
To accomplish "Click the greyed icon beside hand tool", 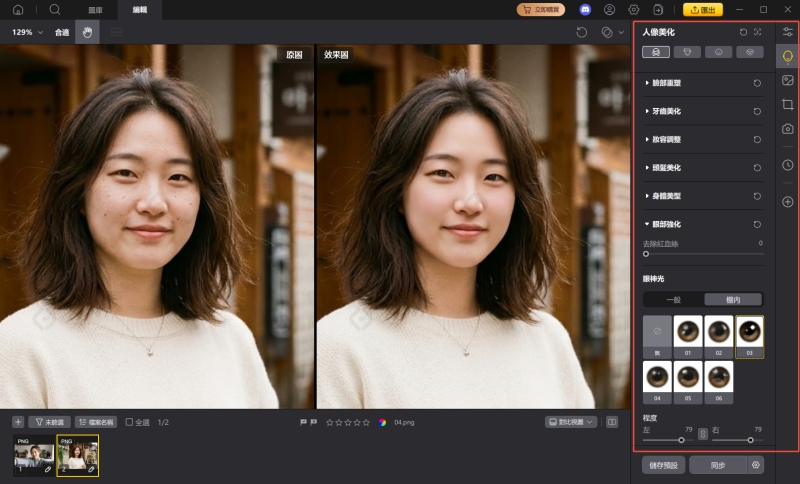I will pos(116,32).
